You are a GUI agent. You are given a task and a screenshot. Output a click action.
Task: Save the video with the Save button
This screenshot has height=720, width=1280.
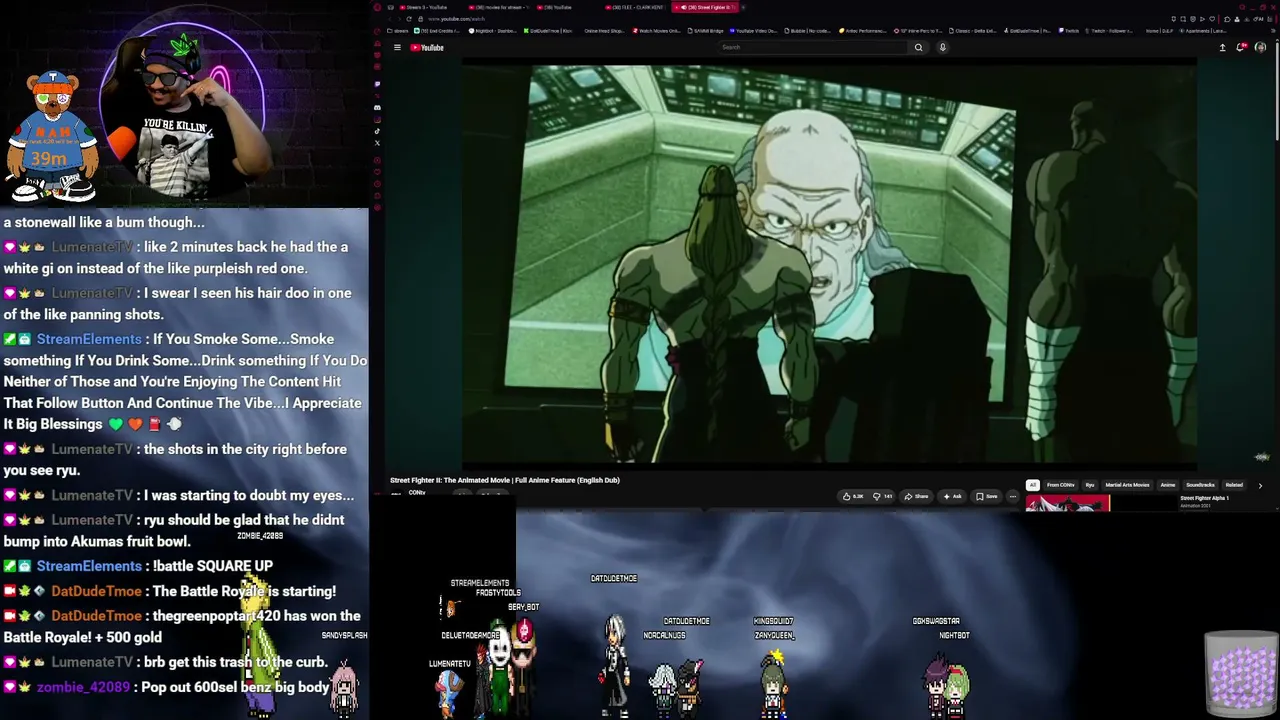click(x=986, y=496)
